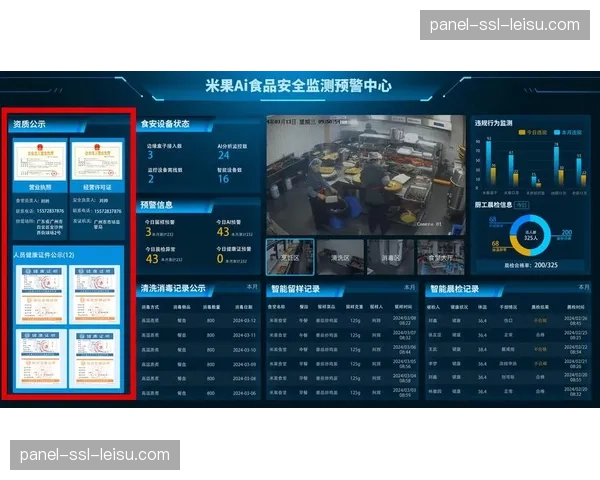The height and width of the screenshot is (480, 600).
Task: Toggle the yellow 今日违规 legend entry
Action: [533, 132]
